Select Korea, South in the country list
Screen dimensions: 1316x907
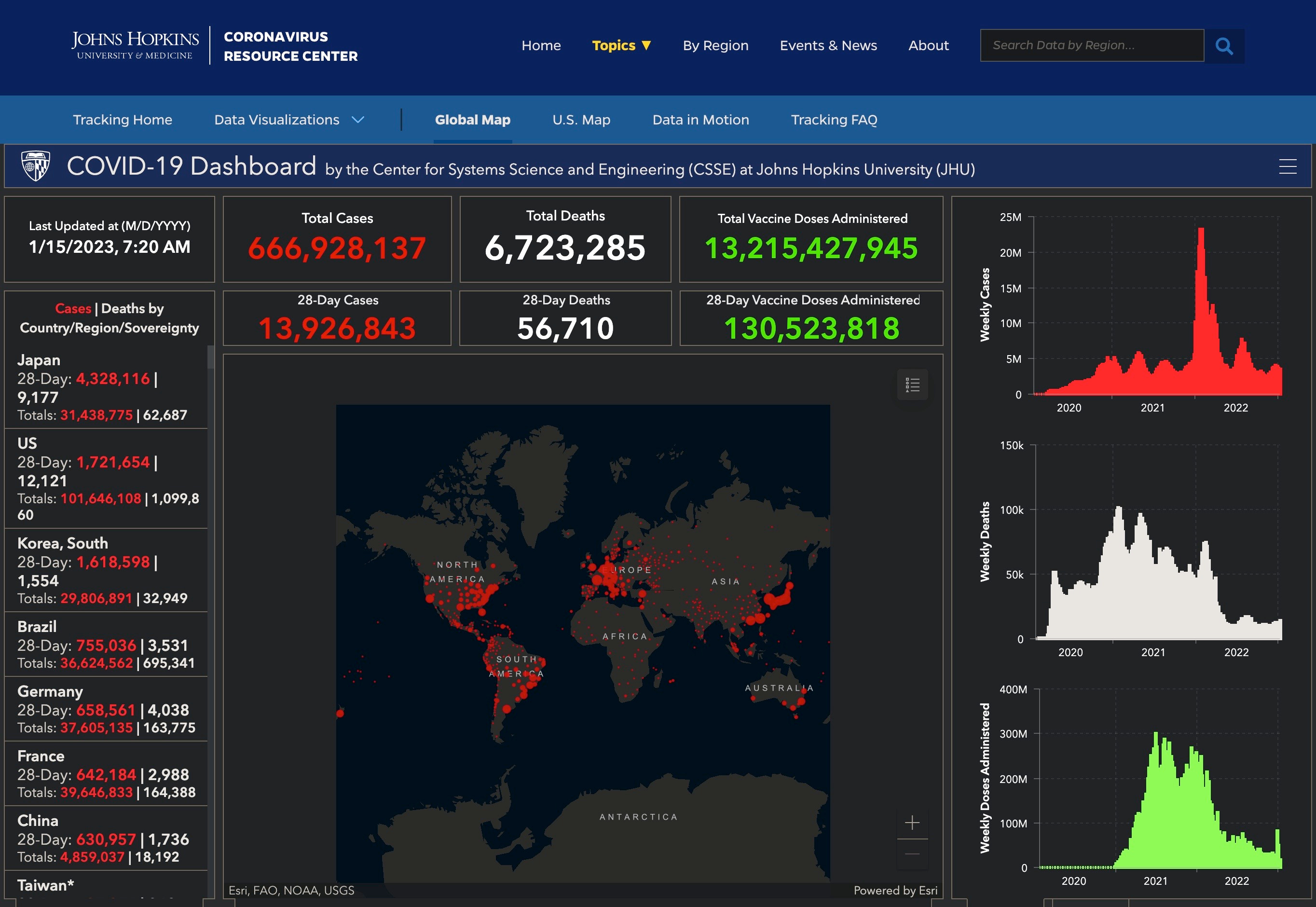click(x=106, y=570)
